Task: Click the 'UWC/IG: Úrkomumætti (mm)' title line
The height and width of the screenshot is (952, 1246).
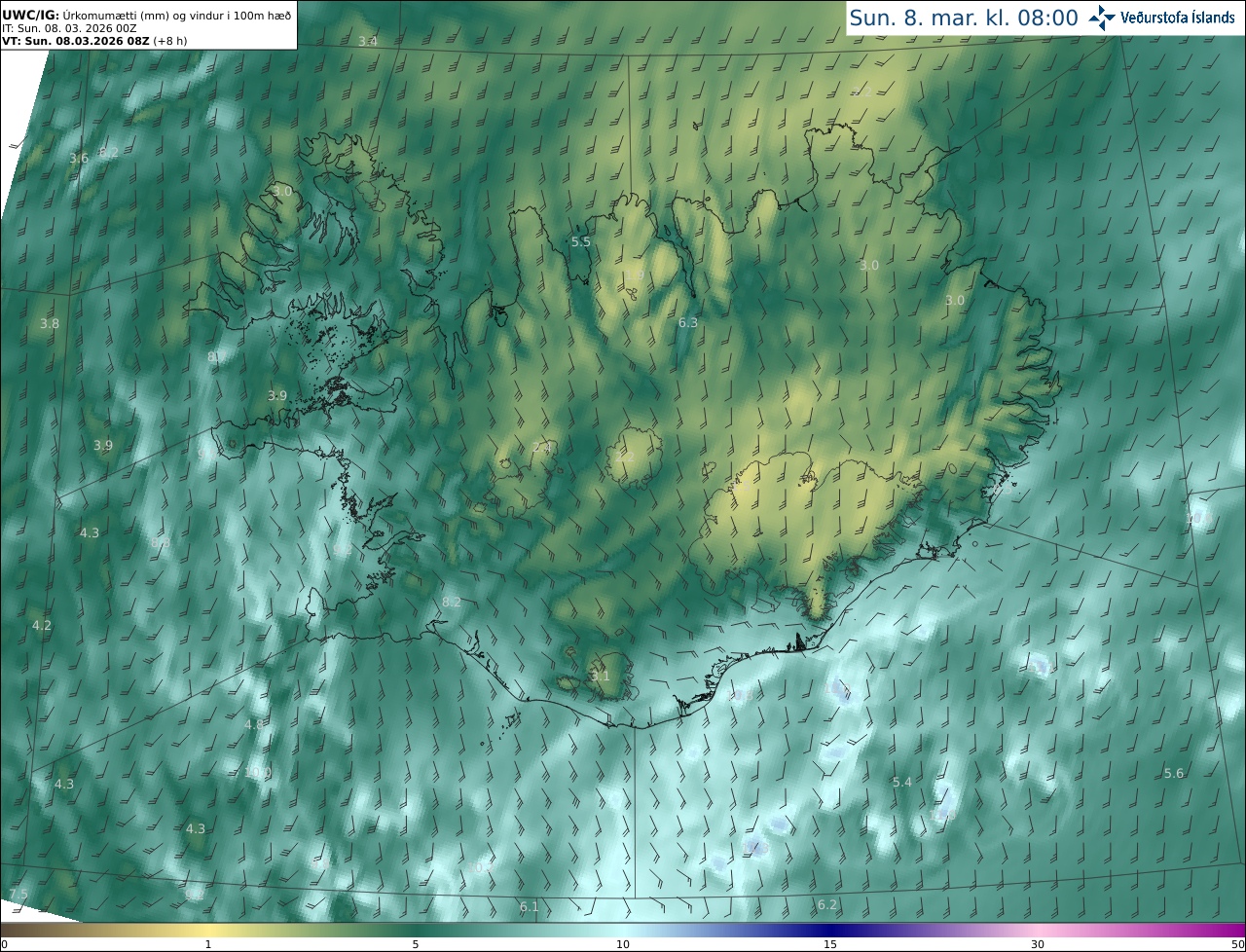Action: click(x=146, y=15)
